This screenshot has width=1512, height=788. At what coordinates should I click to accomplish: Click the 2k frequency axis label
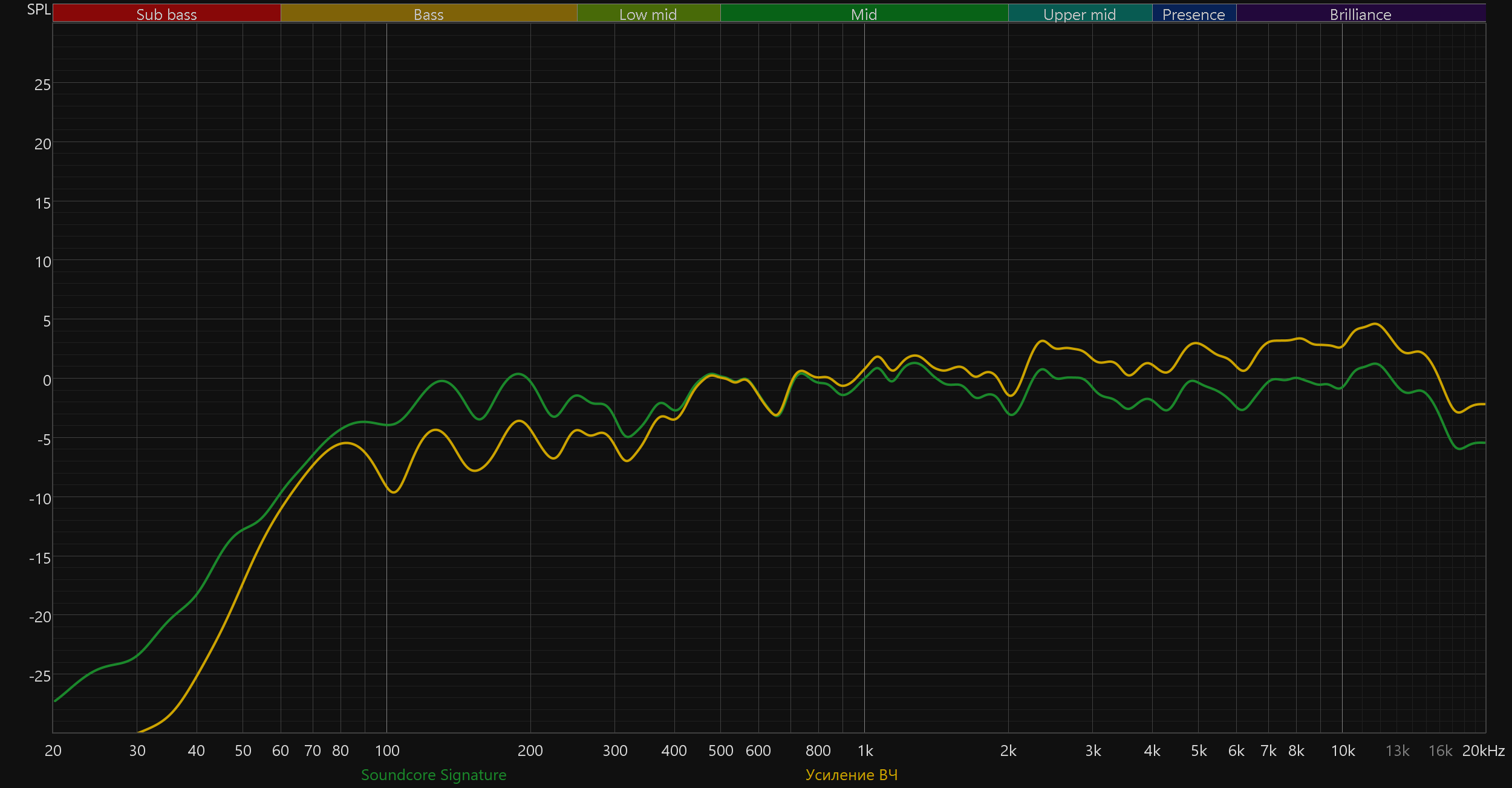coord(1008,751)
